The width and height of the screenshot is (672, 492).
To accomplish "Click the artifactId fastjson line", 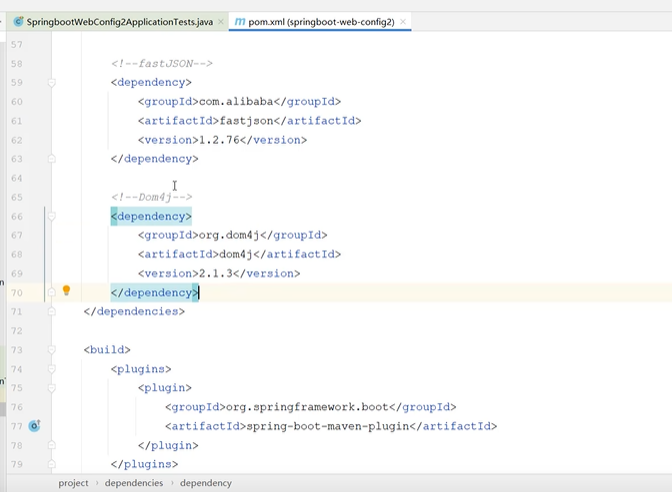I will pyautogui.click(x=249, y=121).
